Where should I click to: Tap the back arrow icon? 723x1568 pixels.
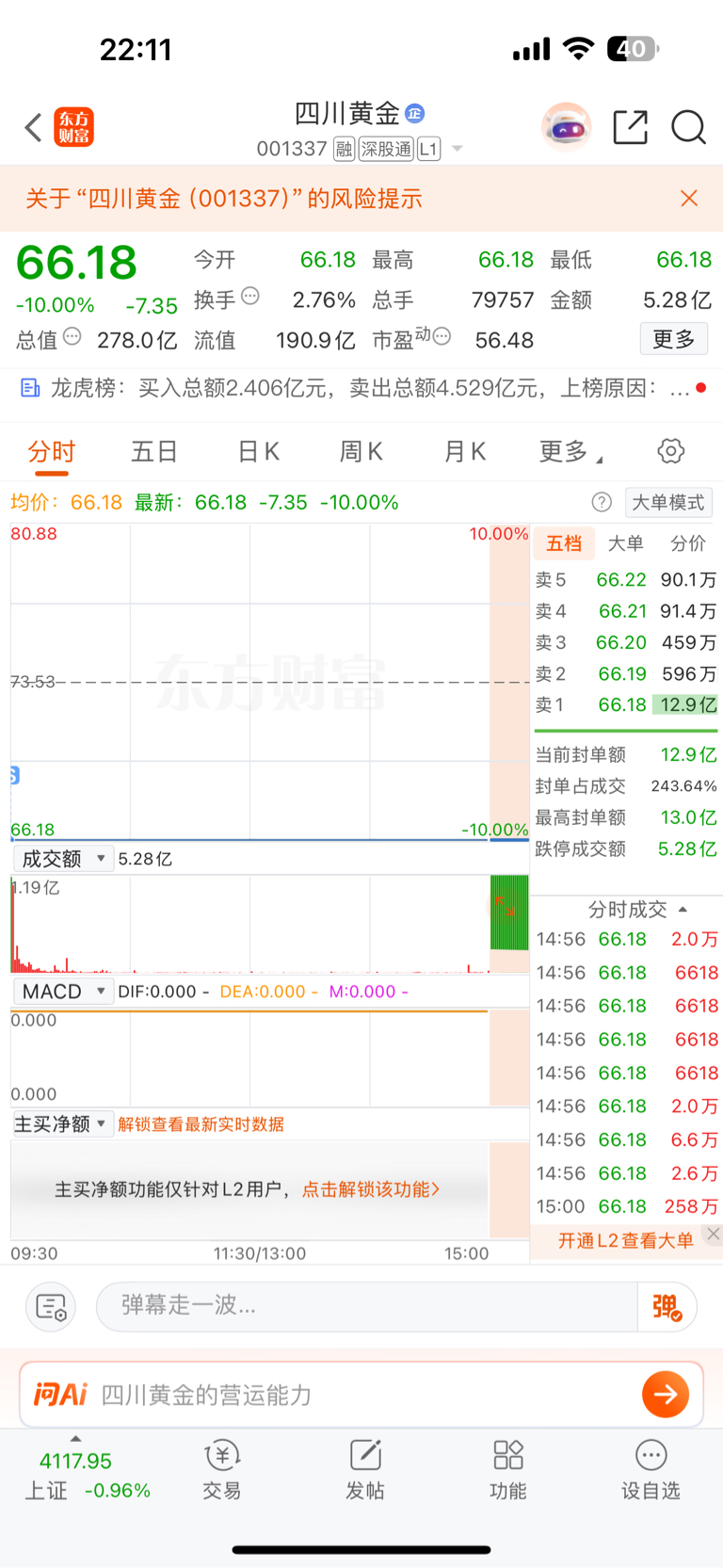pos(34,127)
